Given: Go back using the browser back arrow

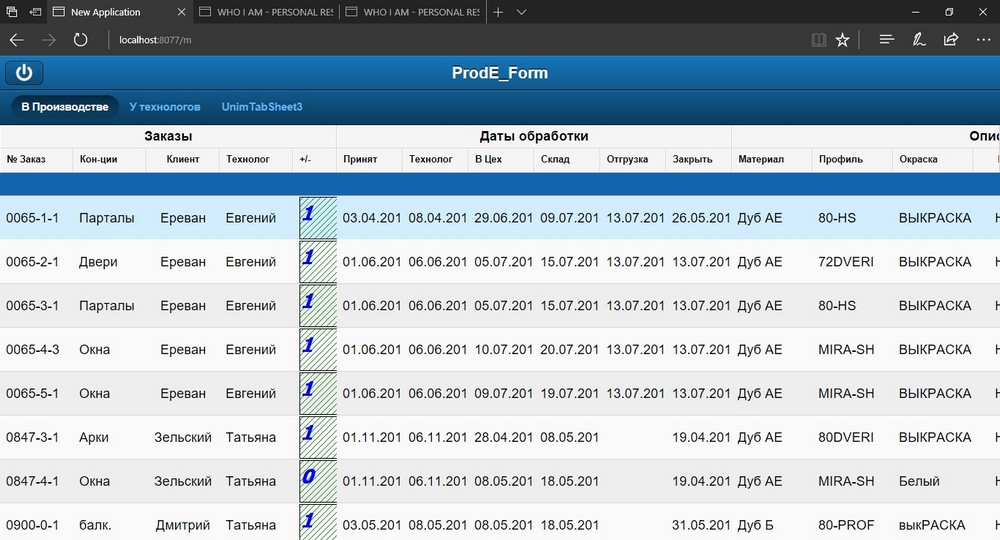Looking at the screenshot, I should [x=17, y=40].
